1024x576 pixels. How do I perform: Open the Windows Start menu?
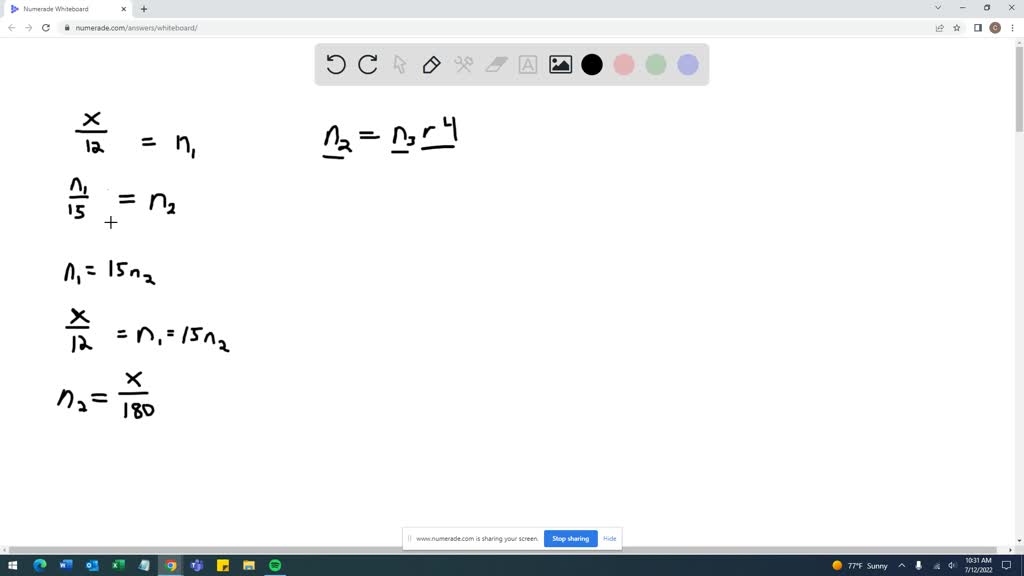pos(12,566)
